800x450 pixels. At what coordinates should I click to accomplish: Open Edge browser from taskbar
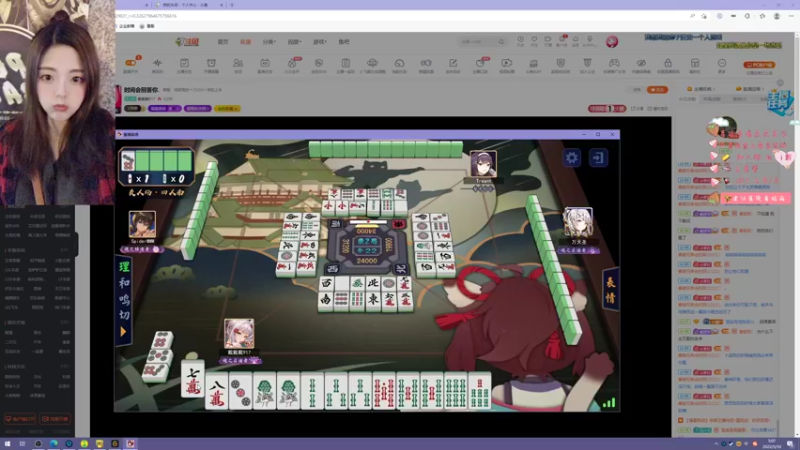54,444
